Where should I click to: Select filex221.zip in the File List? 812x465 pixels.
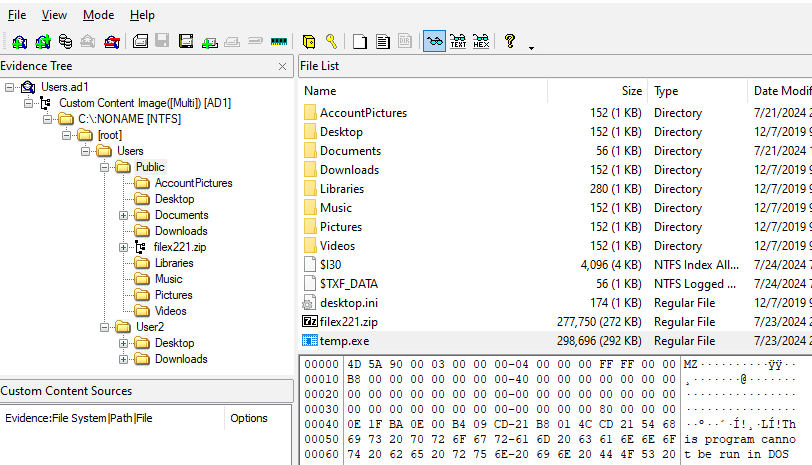point(347,322)
